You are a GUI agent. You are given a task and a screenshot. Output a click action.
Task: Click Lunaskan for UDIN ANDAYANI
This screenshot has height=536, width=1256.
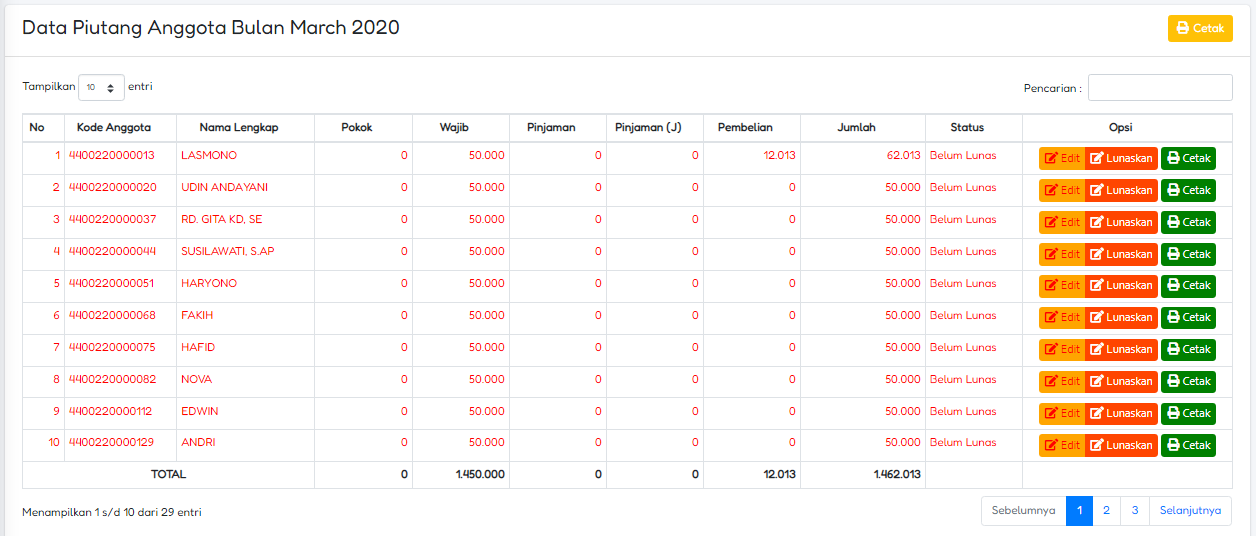(x=1121, y=190)
